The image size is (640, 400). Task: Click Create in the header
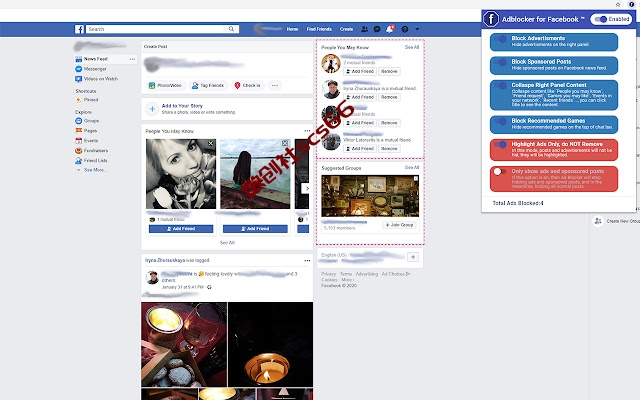(346, 29)
